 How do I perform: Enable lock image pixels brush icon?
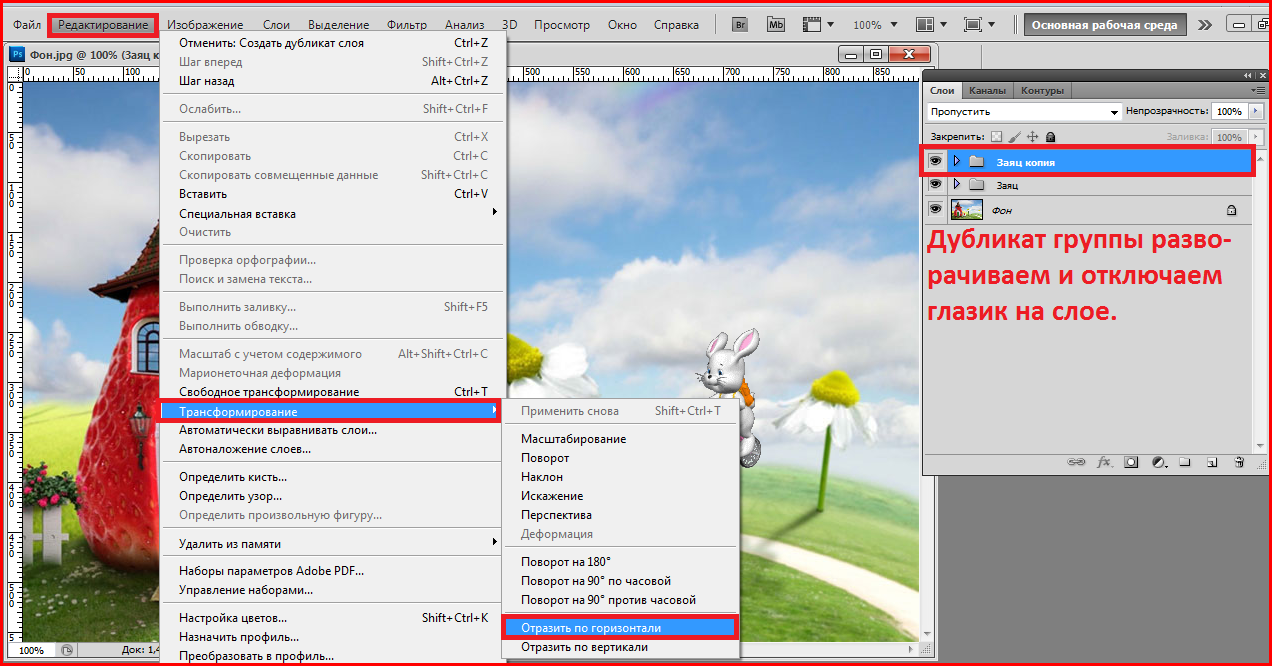pos(1014,137)
